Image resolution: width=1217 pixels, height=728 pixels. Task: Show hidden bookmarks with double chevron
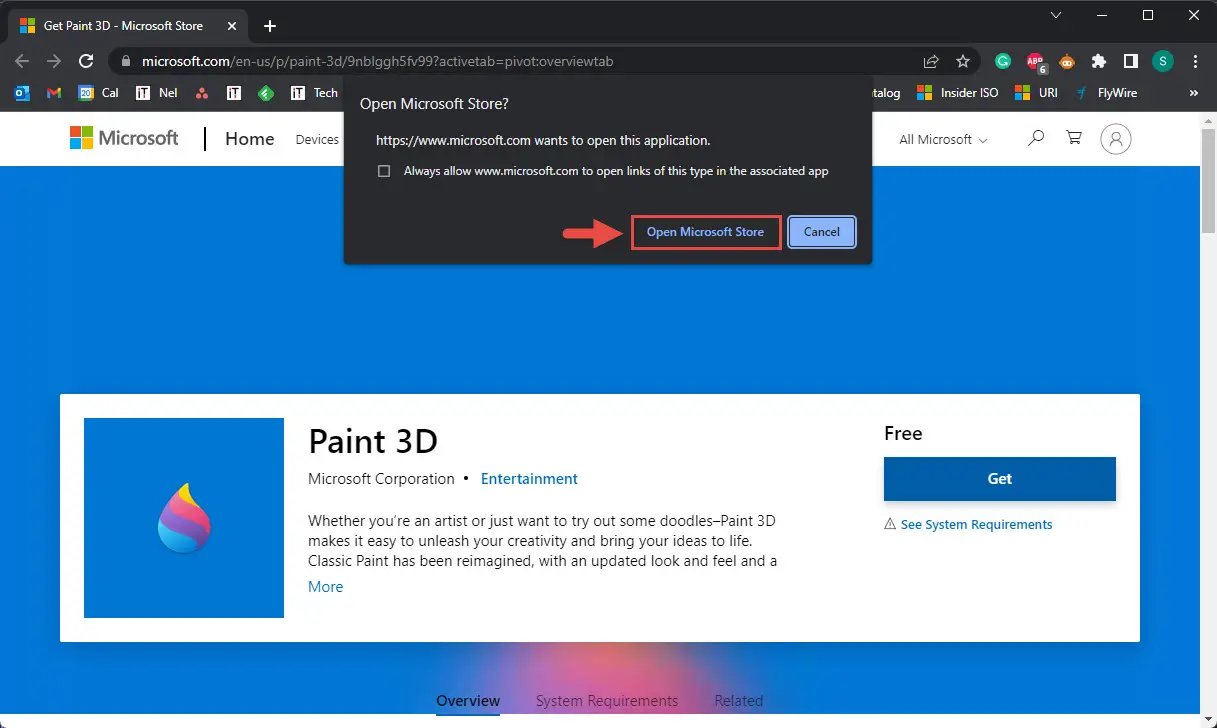click(x=1193, y=93)
